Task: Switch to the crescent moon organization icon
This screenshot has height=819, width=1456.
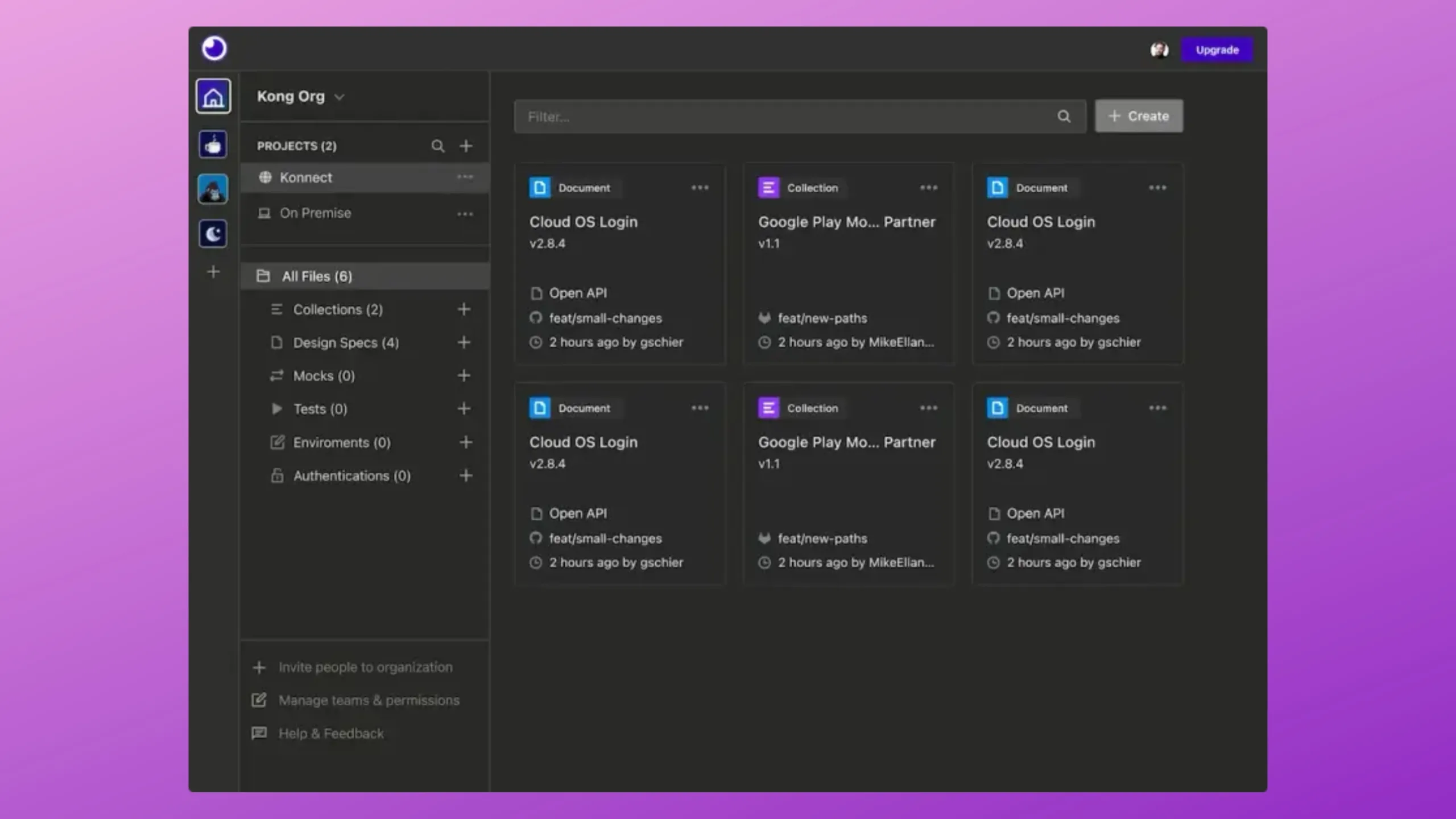Action: pos(213,234)
